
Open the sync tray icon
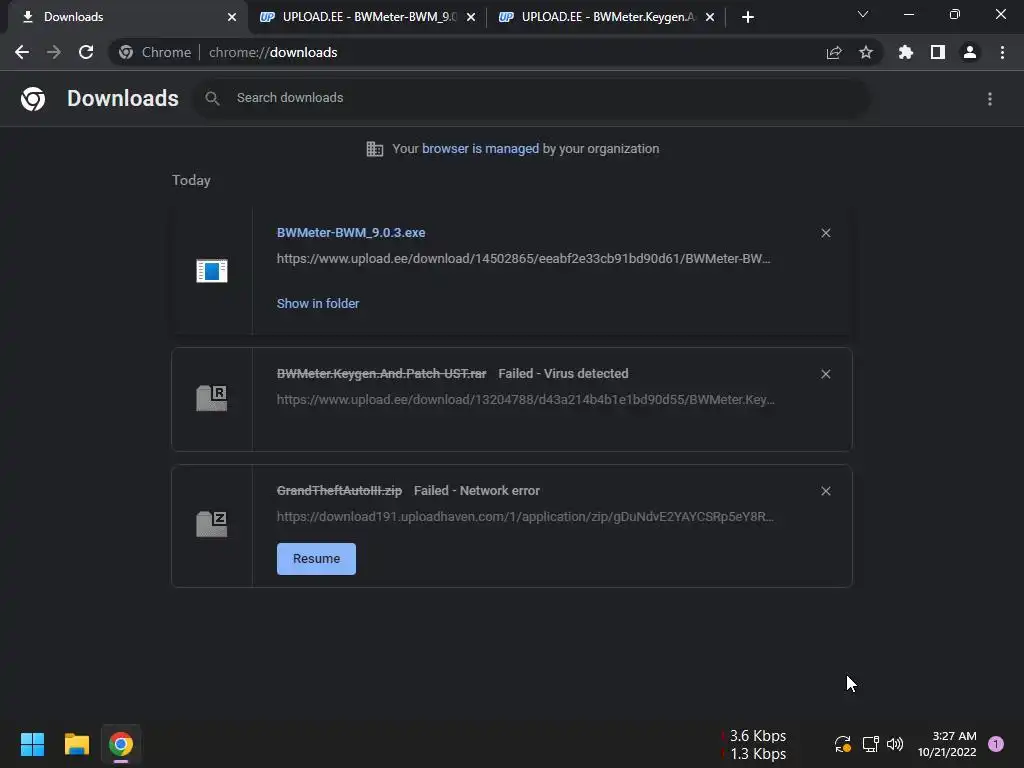pyautogui.click(x=842, y=744)
